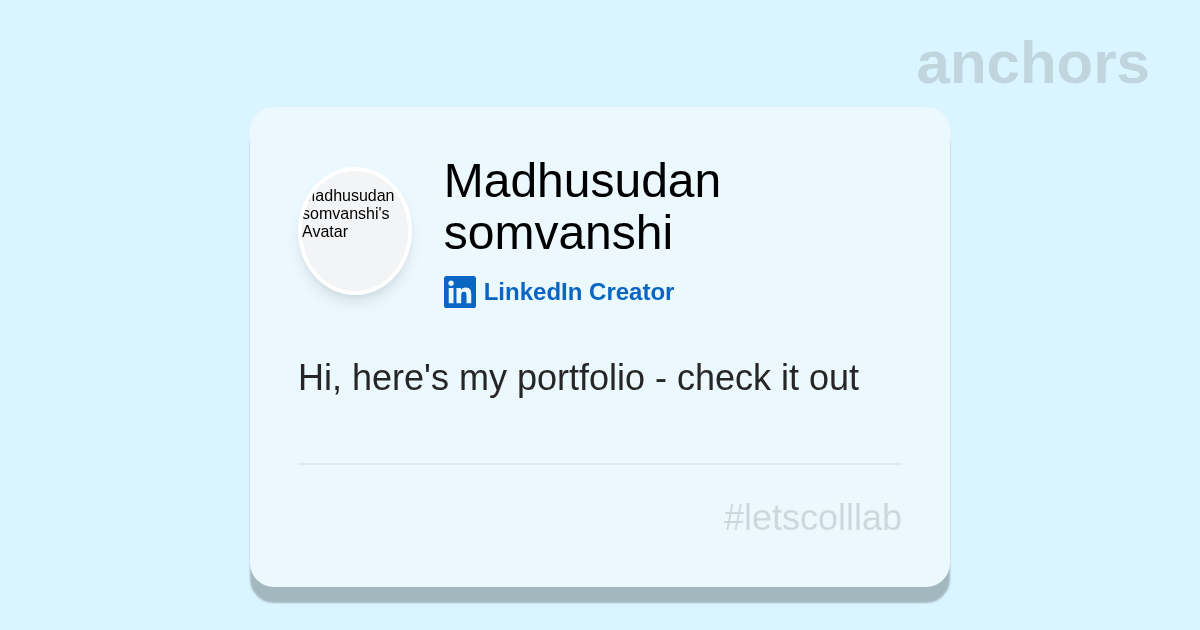Click the divider line above the hashtag
1200x630 pixels.
pos(600,464)
